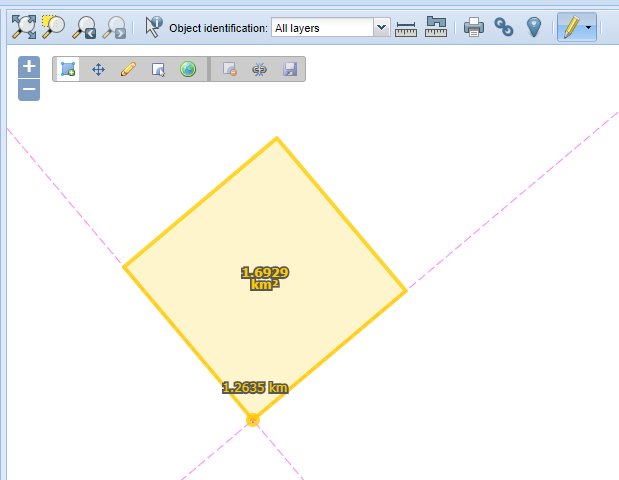
Task: Click the 1.2635 km length label
Action: tap(255, 388)
